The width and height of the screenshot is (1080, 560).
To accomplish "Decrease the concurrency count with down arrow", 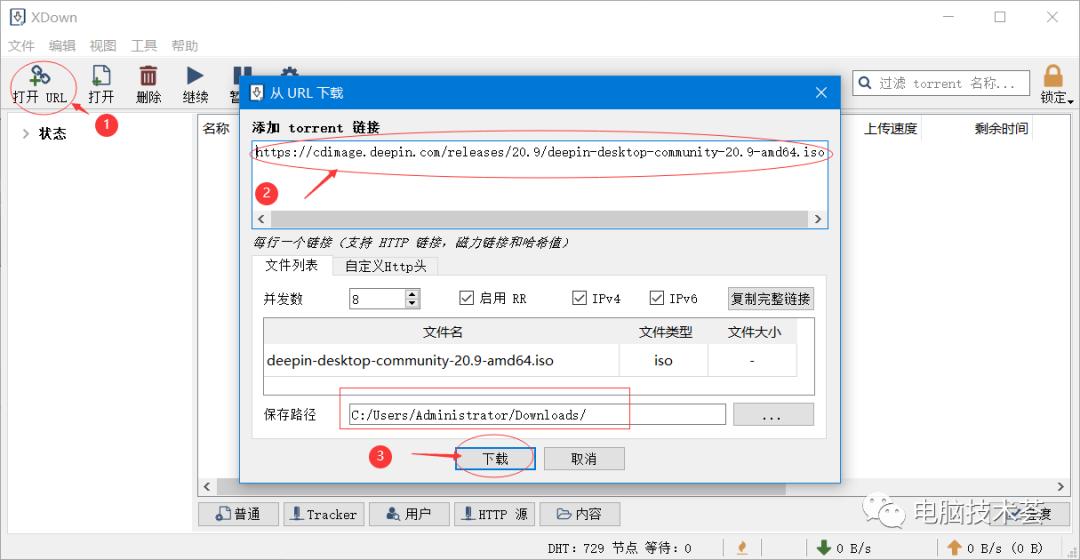I will tap(412, 303).
